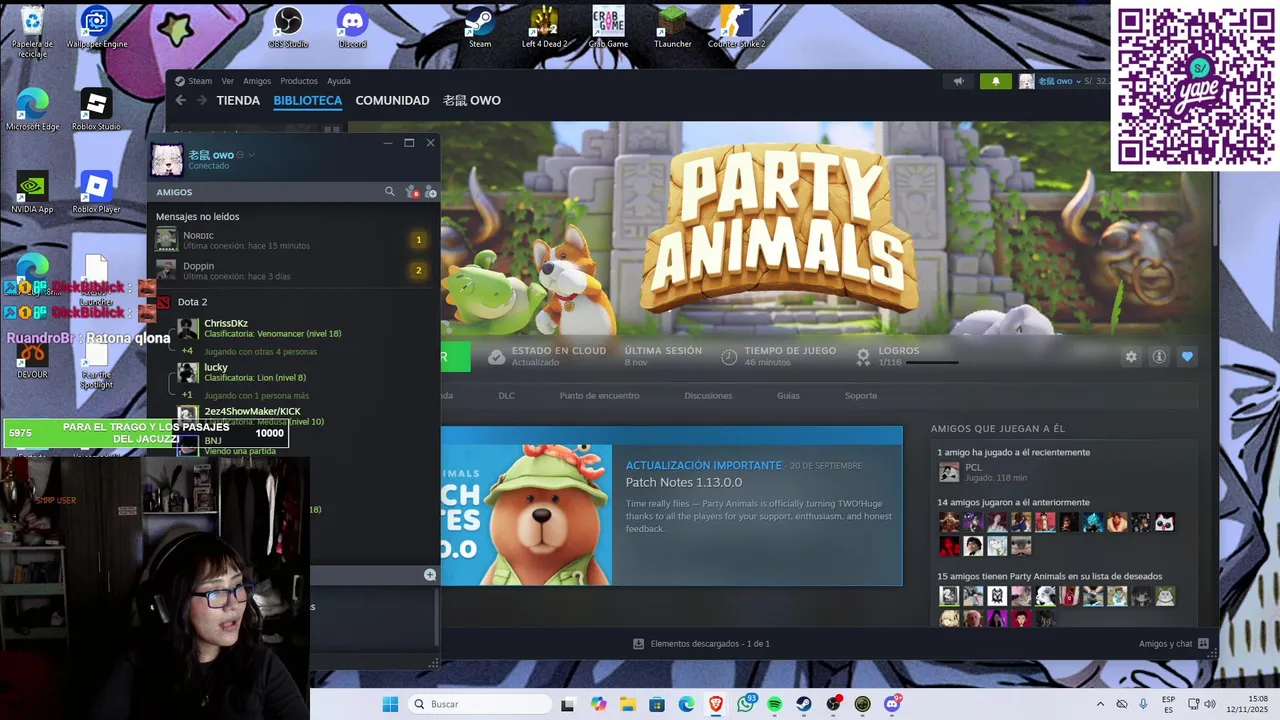Open Doppin's unread chat
Viewport: 1280px width, 720px height.
(x=293, y=270)
